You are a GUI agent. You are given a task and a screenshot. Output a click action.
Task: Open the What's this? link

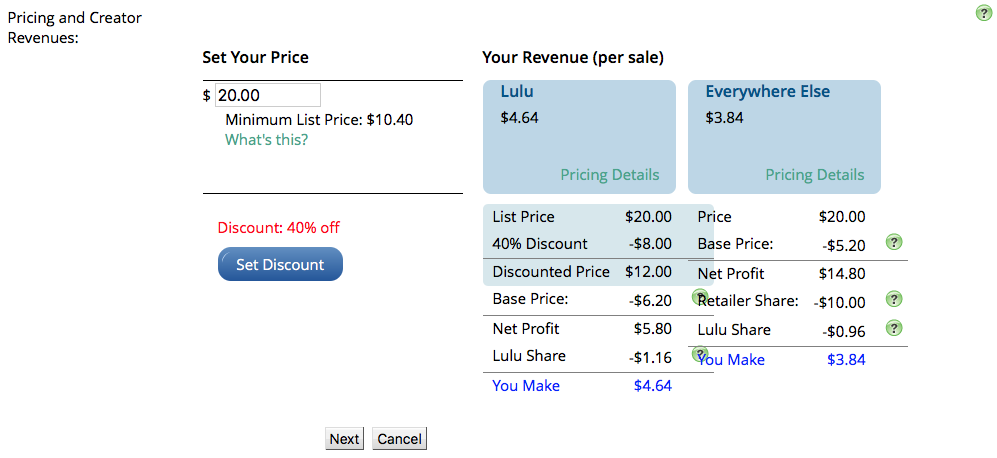(x=266, y=139)
